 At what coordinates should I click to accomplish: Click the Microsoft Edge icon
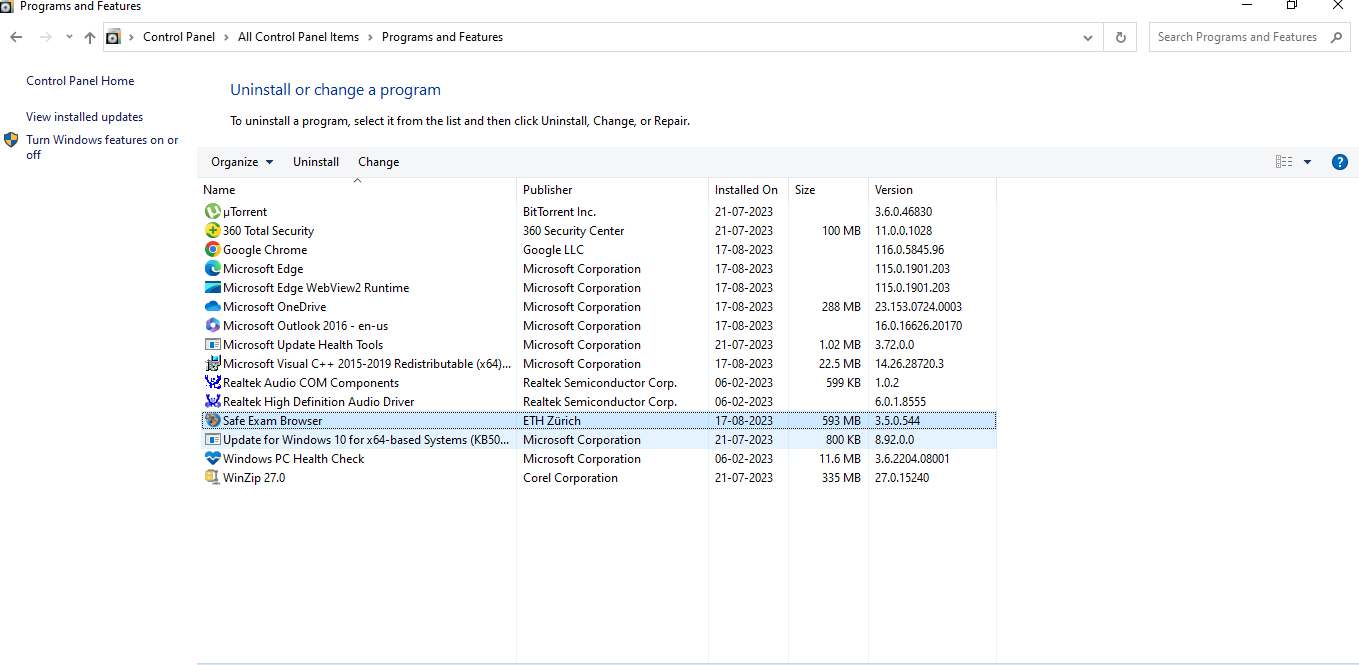(x=212, y=269)
